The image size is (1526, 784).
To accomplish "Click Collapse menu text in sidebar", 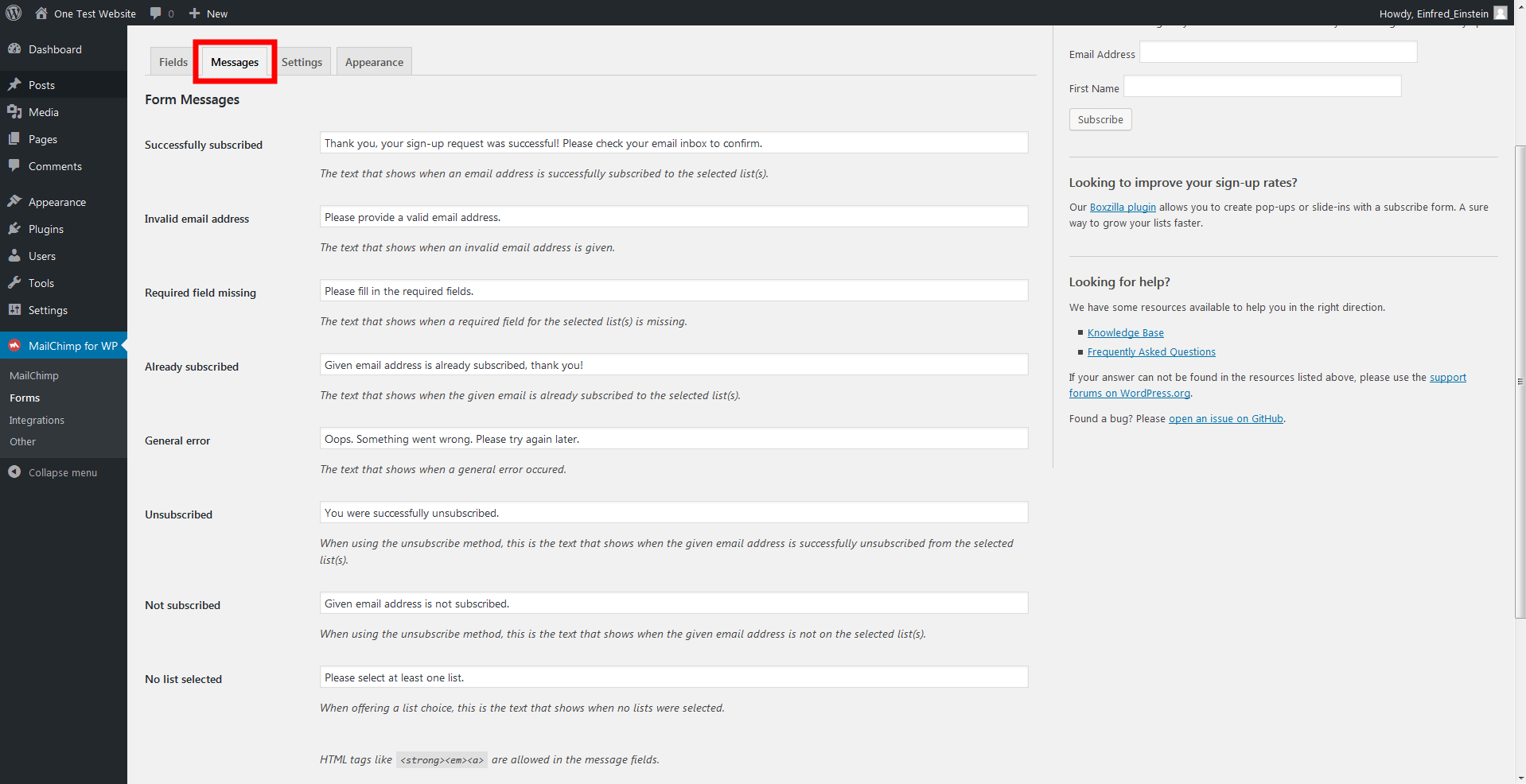I will point(63,472).
